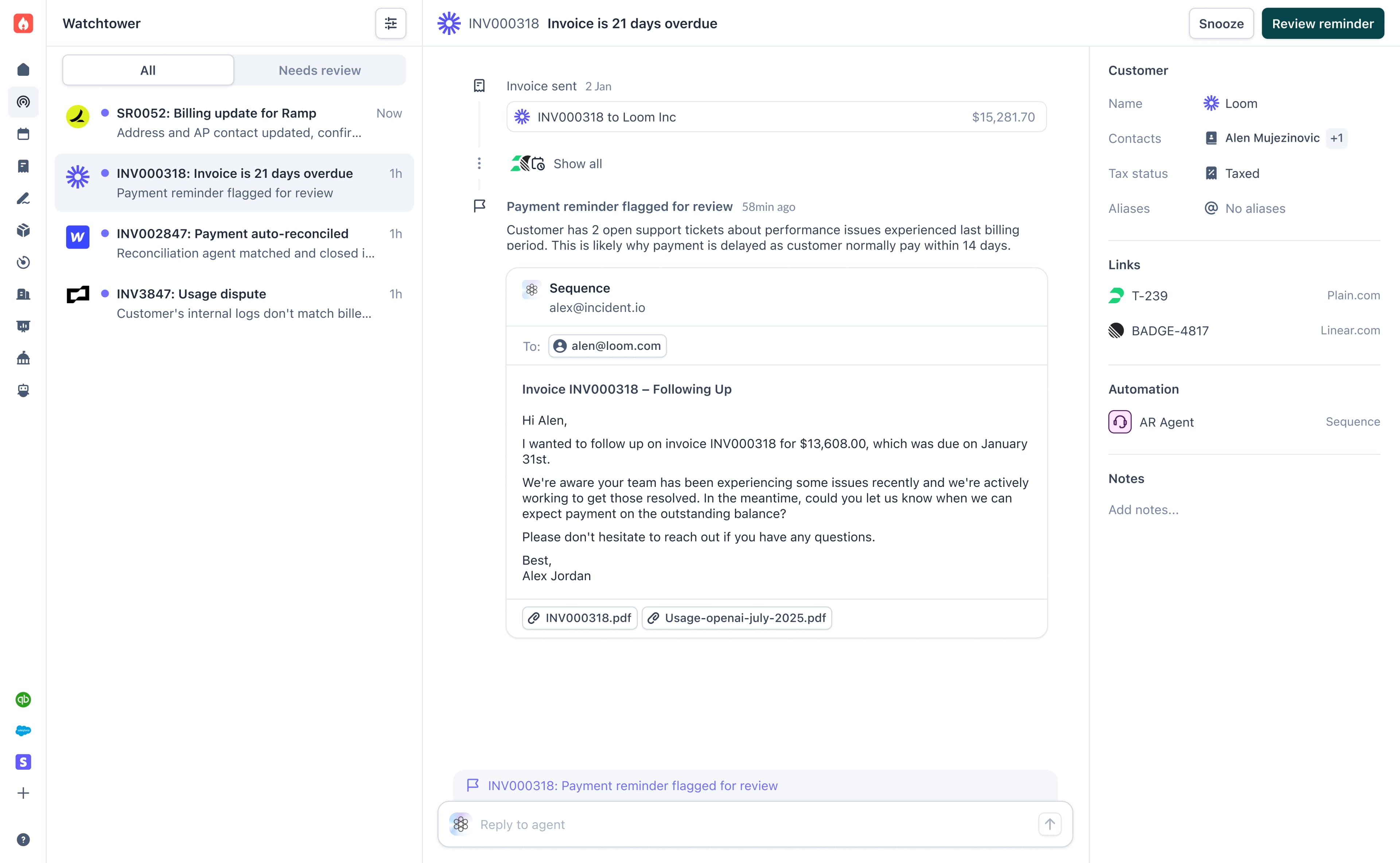Click the QuickBooks integration icon
Image resolution: width=1400 pixels, height=863 pixels.
(x=23, y=699)
